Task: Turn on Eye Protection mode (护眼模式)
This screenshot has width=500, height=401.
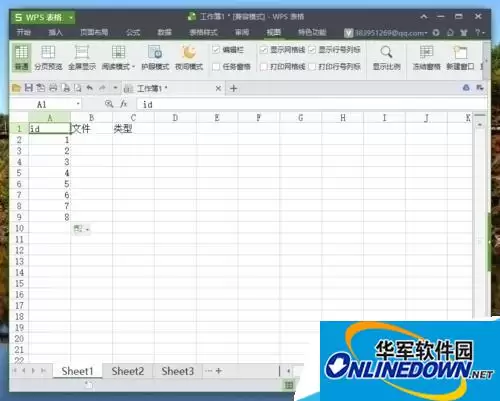Action: 155,57
